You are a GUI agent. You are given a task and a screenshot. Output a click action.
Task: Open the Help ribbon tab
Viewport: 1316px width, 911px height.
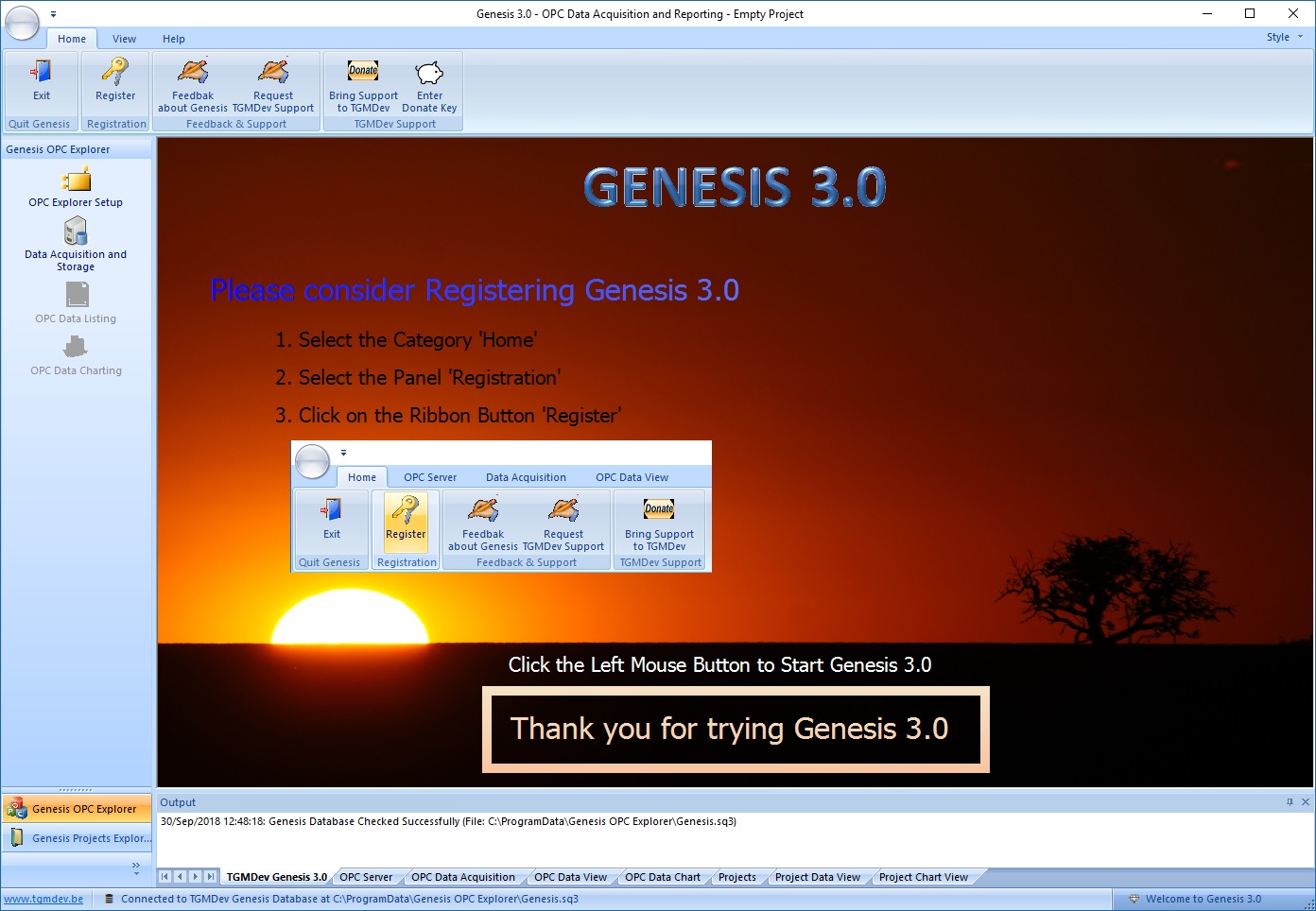tap(173, 39)
